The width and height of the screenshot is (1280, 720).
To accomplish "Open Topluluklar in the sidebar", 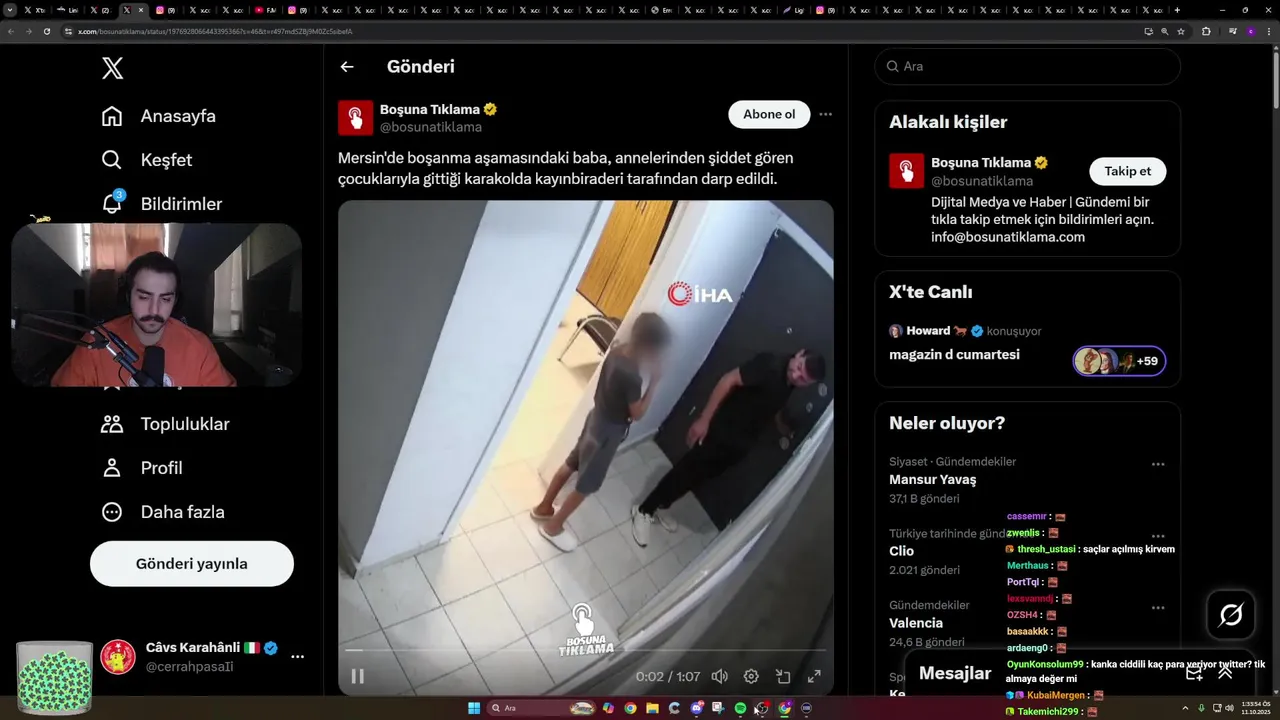I will 166,424.
